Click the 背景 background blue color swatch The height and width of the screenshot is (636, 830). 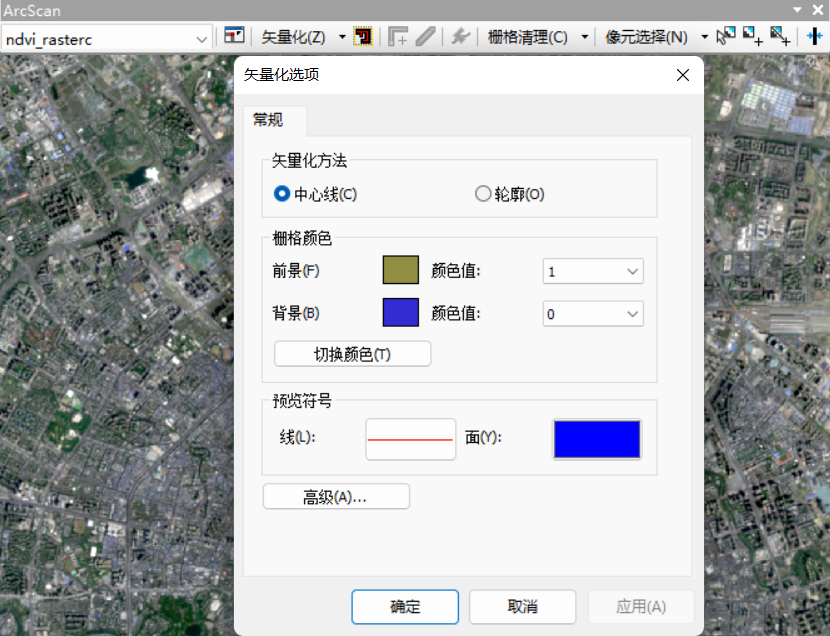(401, 312)
